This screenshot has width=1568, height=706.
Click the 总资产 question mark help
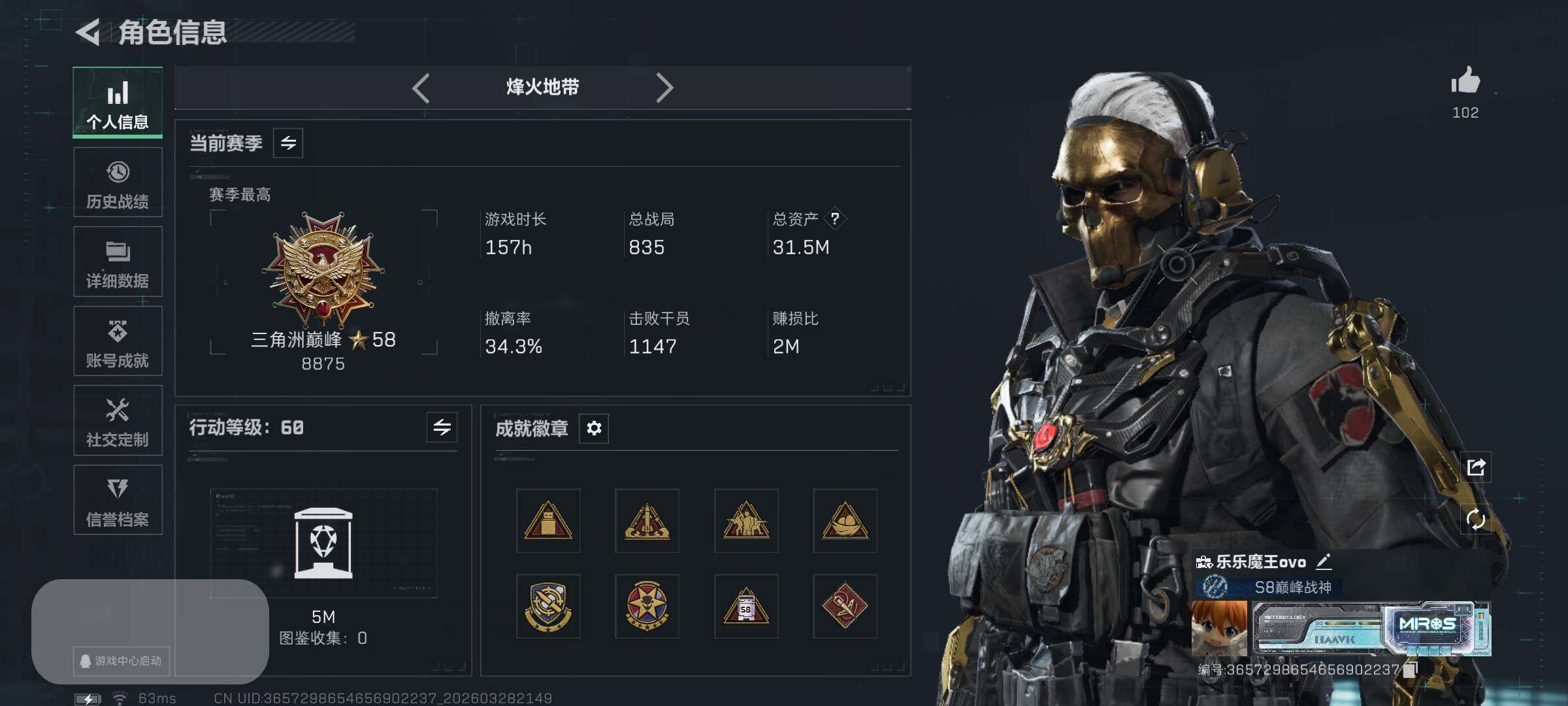click(835, 218)
